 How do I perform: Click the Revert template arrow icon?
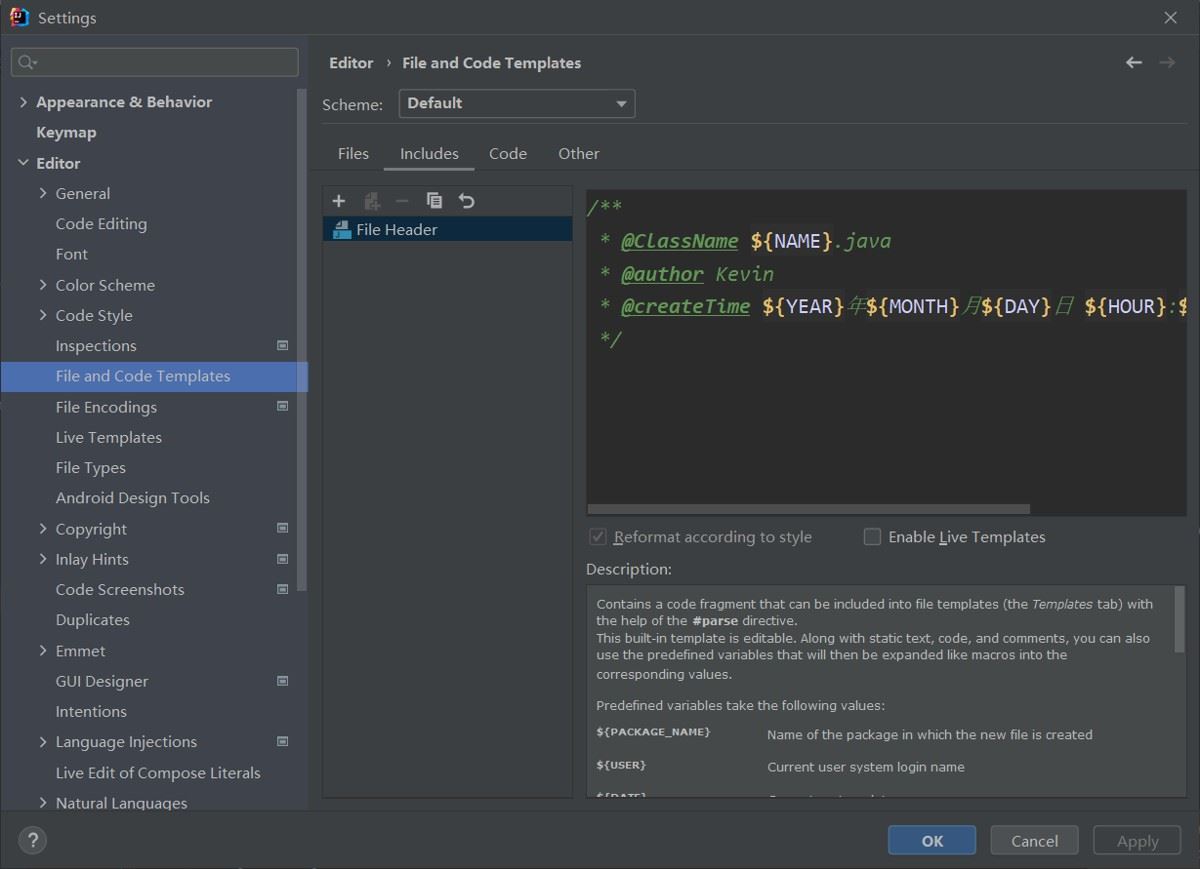click(466, 201)
